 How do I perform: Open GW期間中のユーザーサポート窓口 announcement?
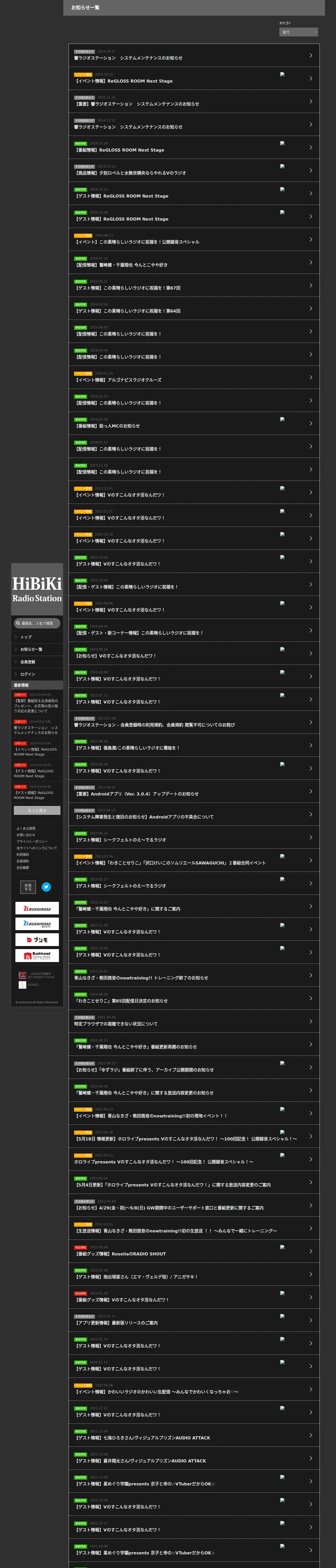[x=194, y=1205]
